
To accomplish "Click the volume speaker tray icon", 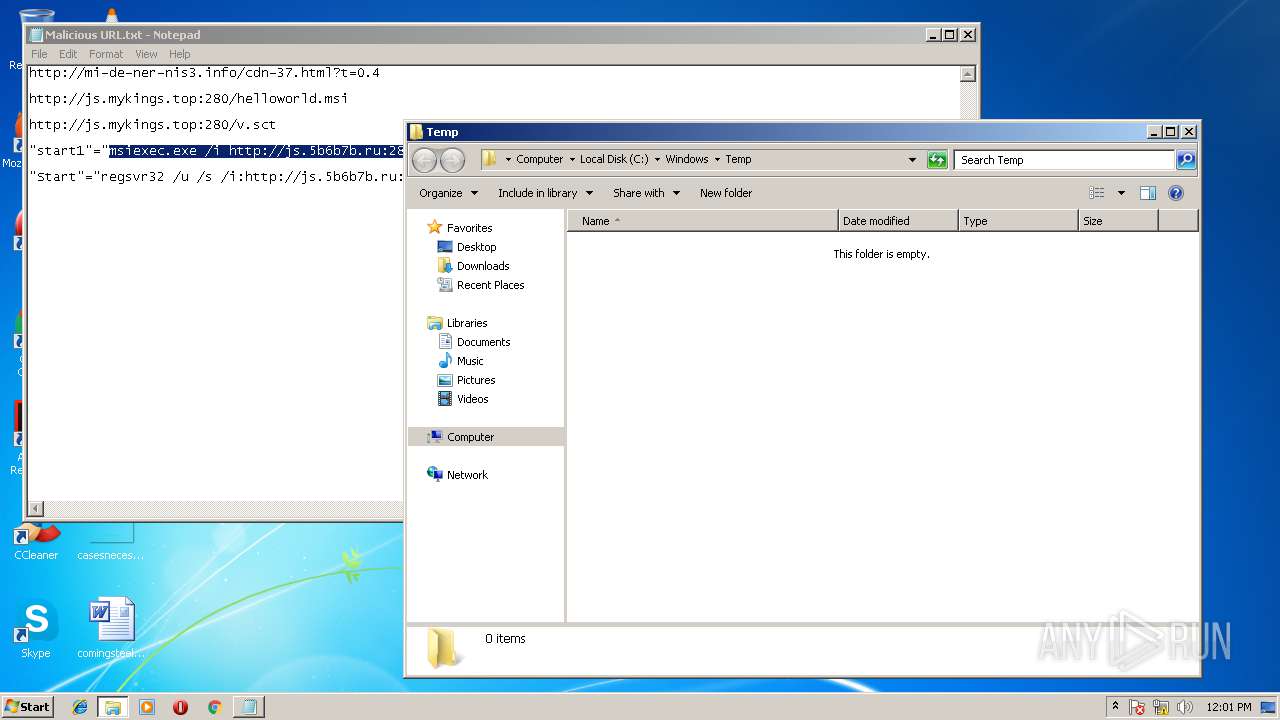I will click(x=1183, y=707).
